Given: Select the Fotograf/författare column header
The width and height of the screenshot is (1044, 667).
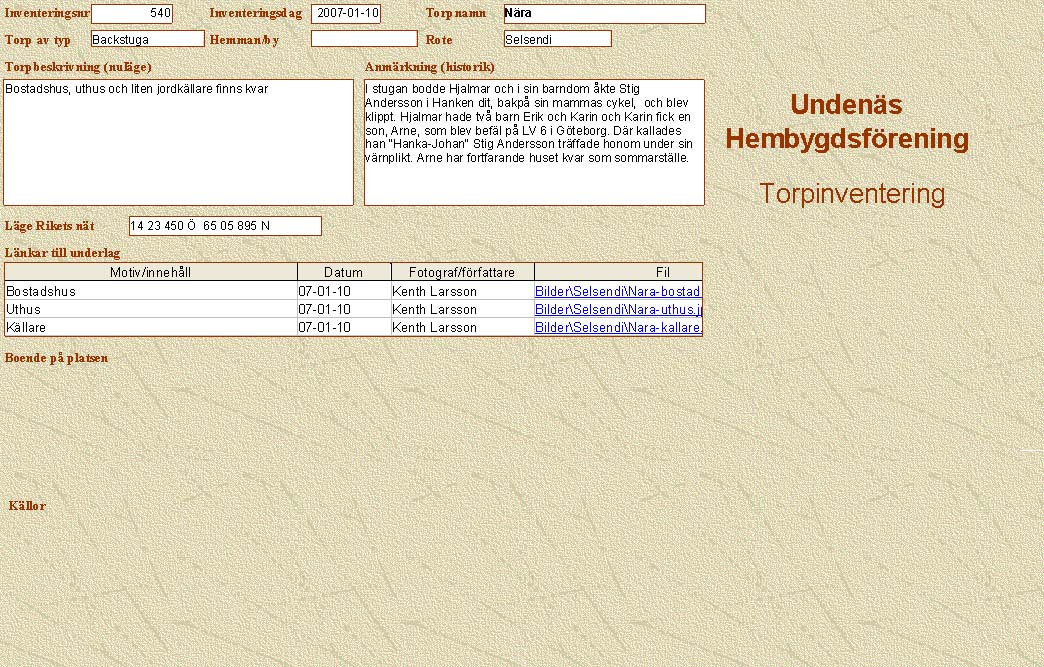Looking at the screenshot, I should pos(462,272).
